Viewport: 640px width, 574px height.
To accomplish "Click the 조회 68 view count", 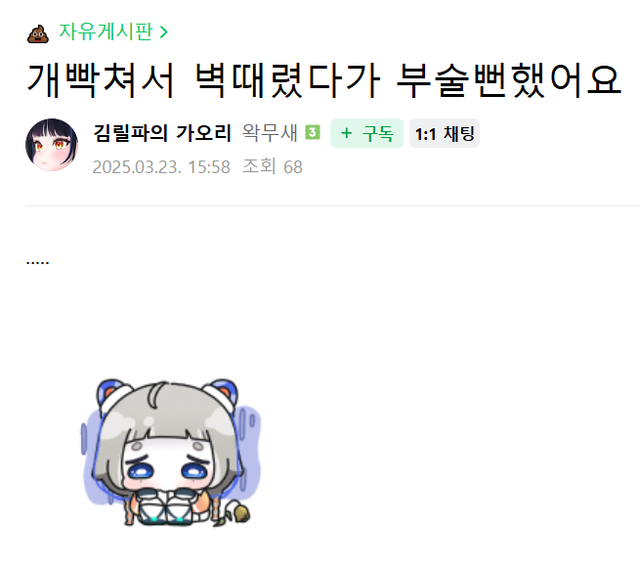I will [272, 167].
